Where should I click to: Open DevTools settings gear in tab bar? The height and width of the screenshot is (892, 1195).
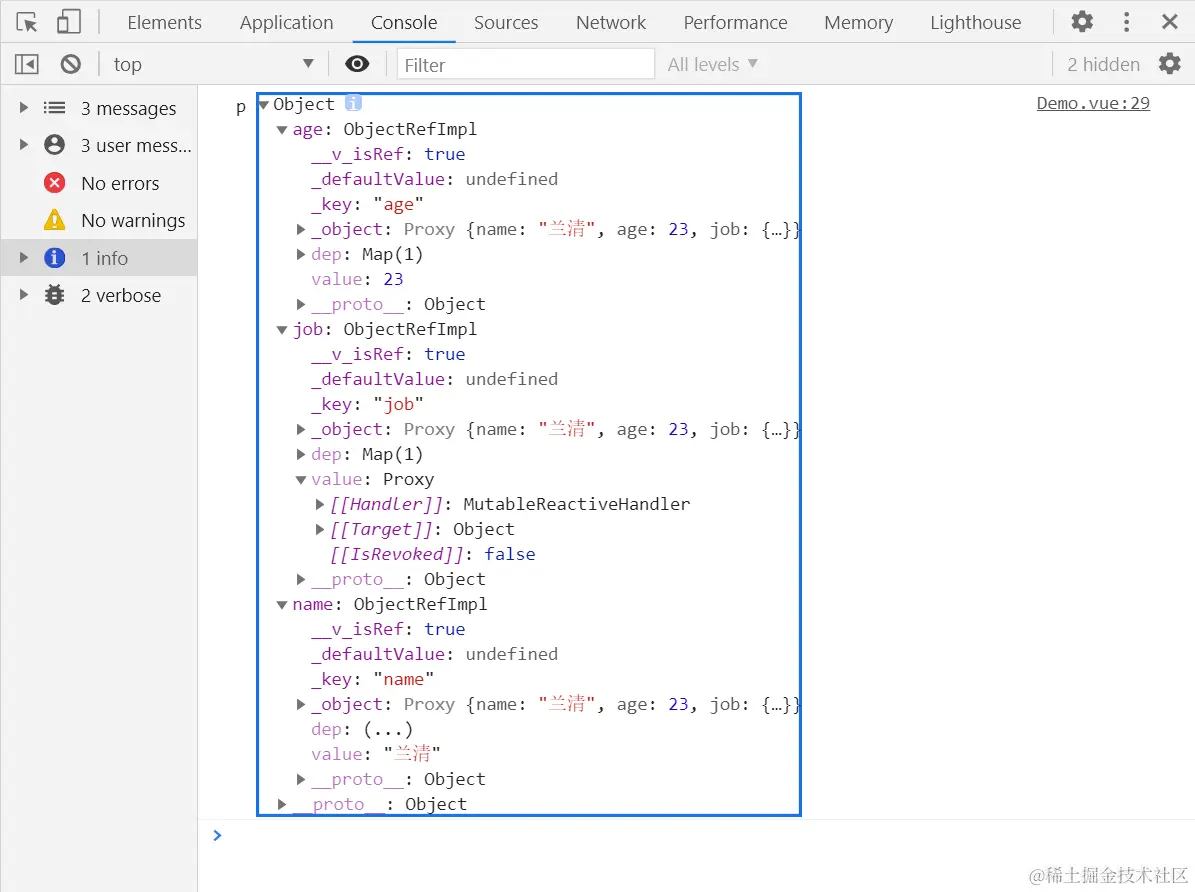tap(1081, 22)
